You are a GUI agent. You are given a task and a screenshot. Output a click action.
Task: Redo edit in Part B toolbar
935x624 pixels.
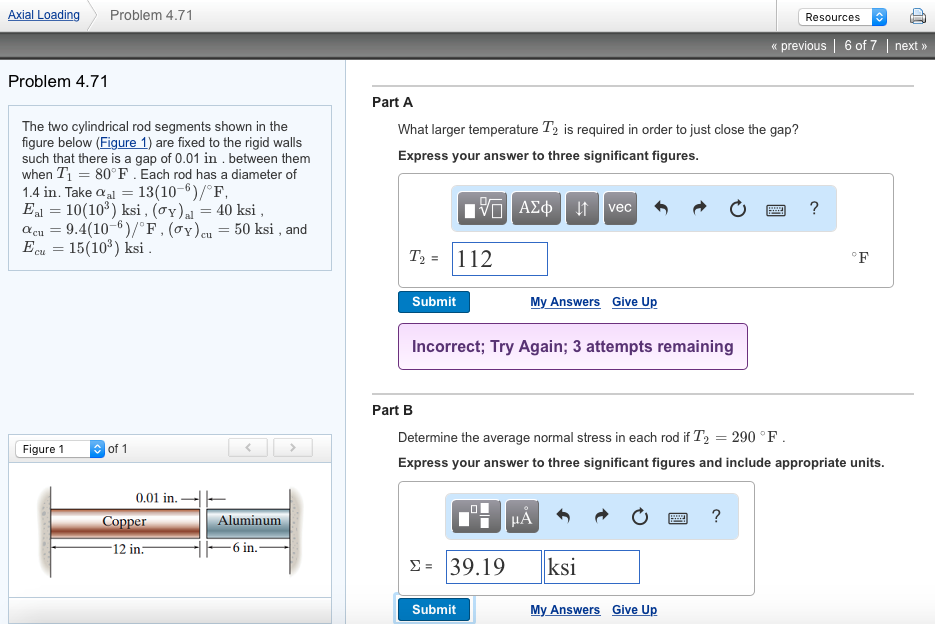click(601, 516)
